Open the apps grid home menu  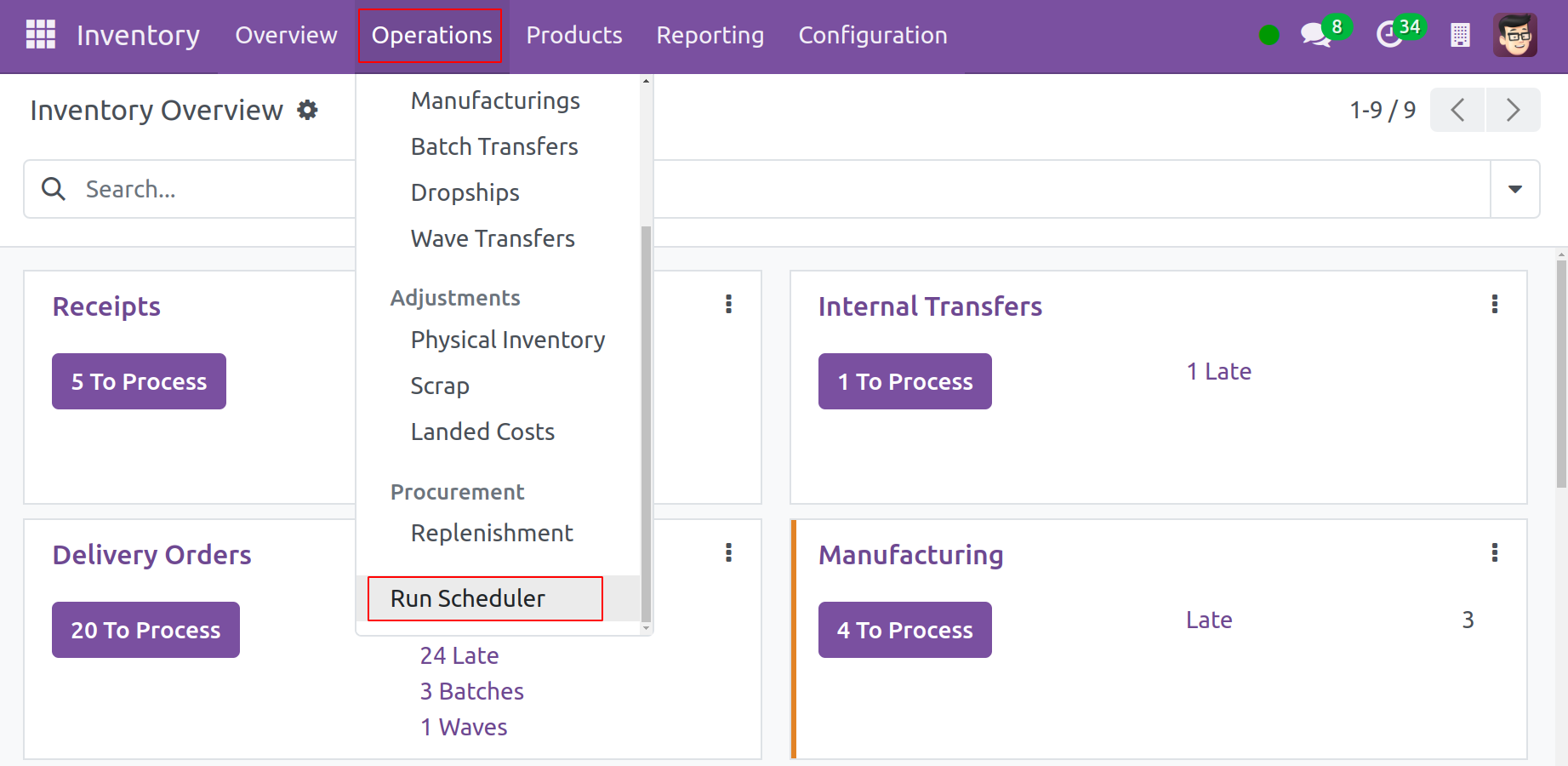tap(41, 35)
